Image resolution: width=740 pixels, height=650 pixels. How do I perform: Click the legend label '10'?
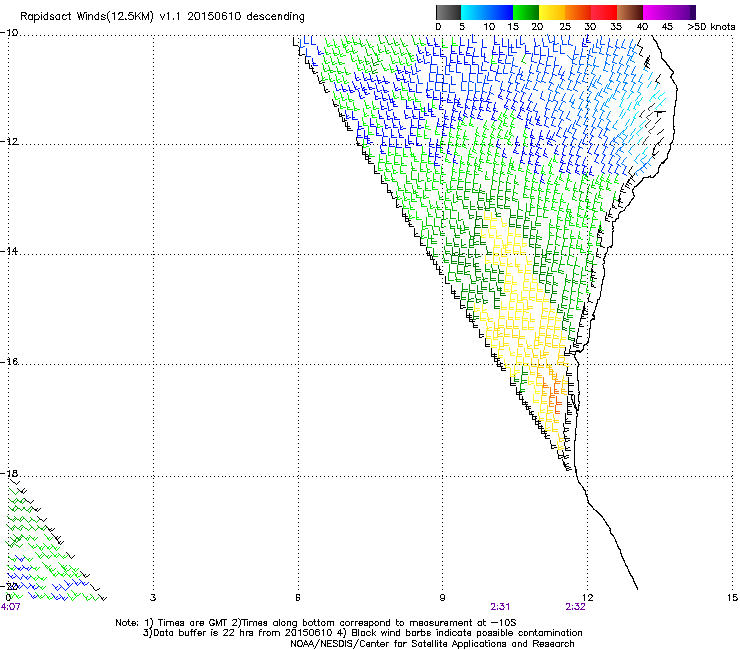[489, 27]
